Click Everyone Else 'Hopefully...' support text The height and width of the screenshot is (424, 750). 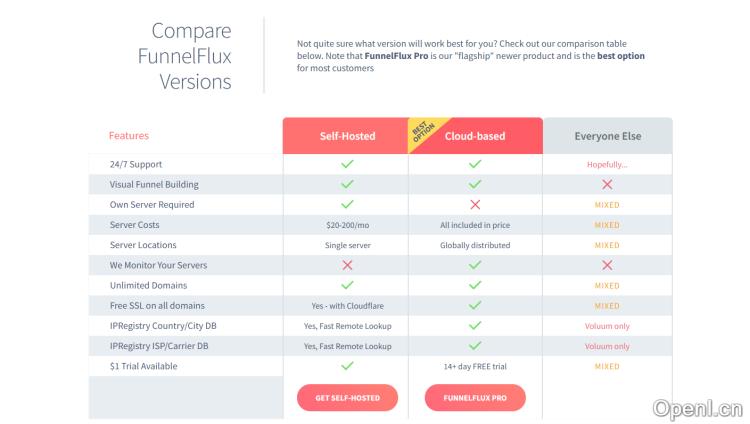pyautogui.click(x=607, y=164)
